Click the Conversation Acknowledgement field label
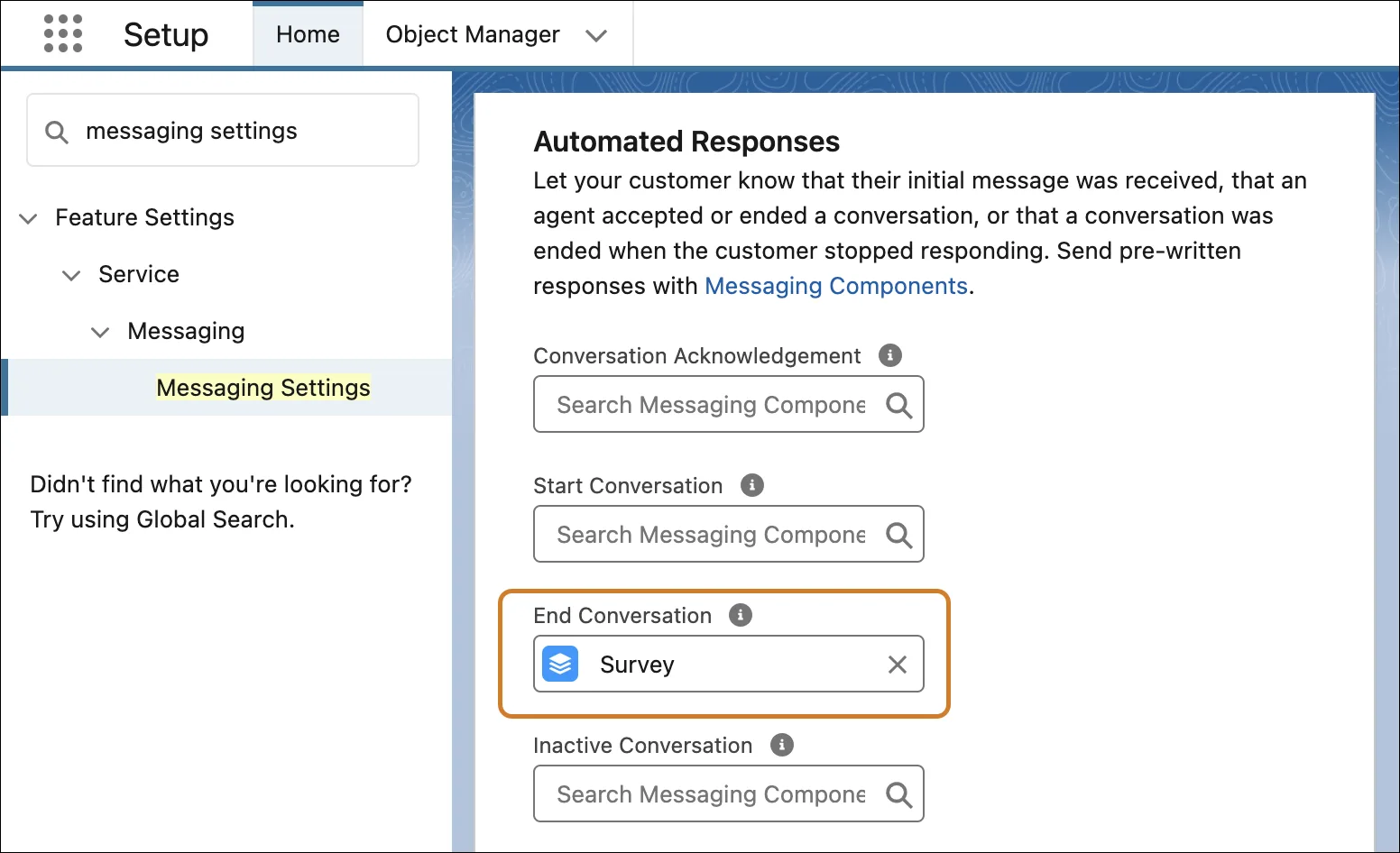Image resolution: width=1400 pixels, height=853 pixels. pyautogui.click(x=697, y=356)
